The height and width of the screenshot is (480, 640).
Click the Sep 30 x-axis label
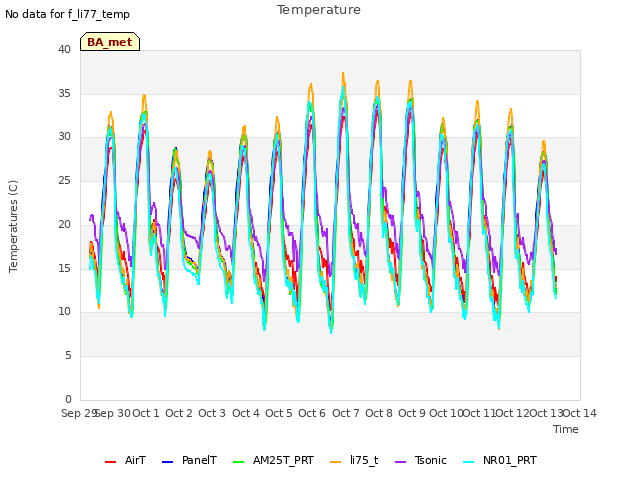(x=113, y=413)
